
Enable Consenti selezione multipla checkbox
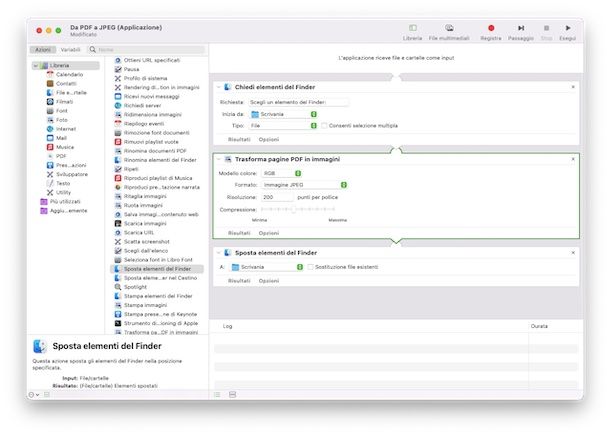point(324,126)
